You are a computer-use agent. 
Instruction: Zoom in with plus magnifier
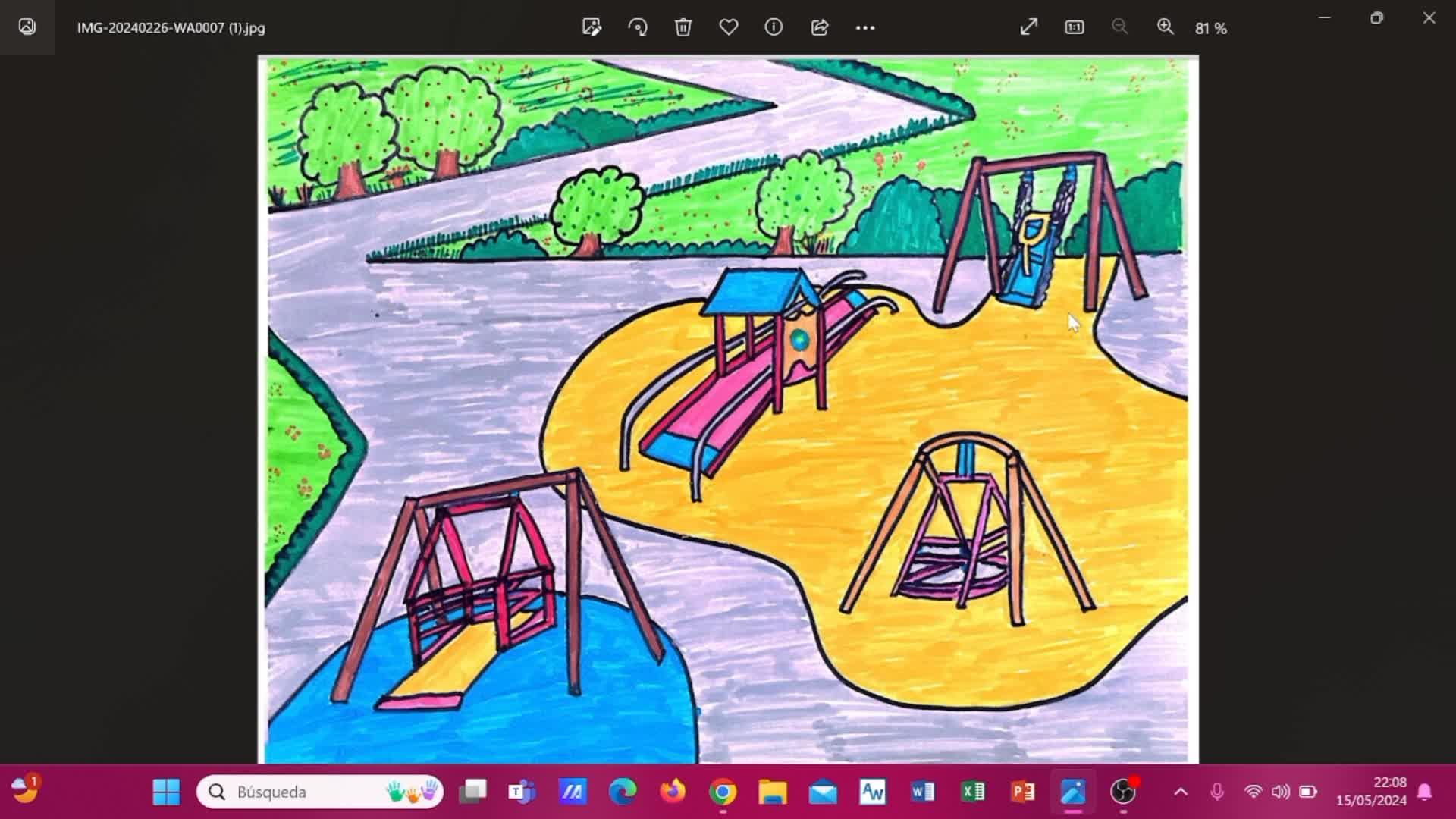pos(1165,27)
